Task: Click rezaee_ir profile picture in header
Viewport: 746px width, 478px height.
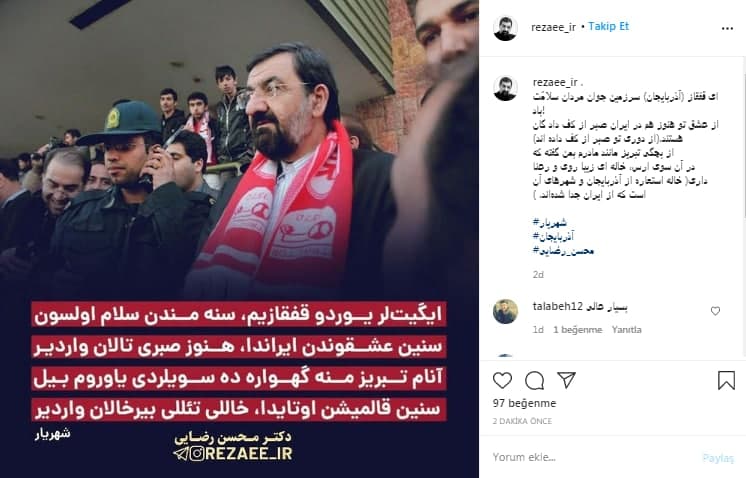Action: [x=505, y=28]
